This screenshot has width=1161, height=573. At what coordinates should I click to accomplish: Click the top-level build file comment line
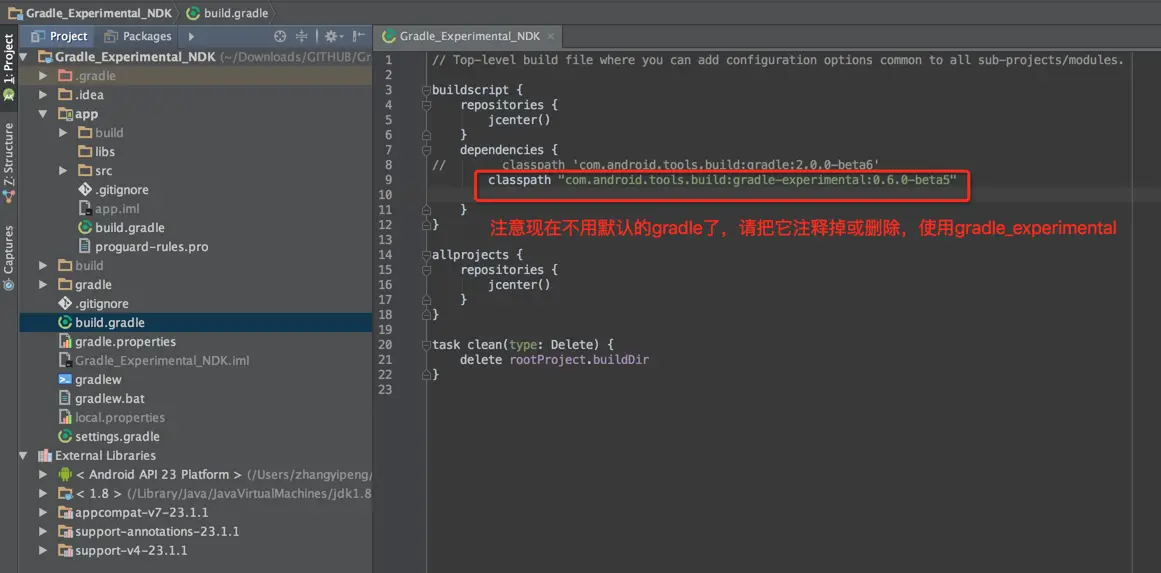[778, 60]
